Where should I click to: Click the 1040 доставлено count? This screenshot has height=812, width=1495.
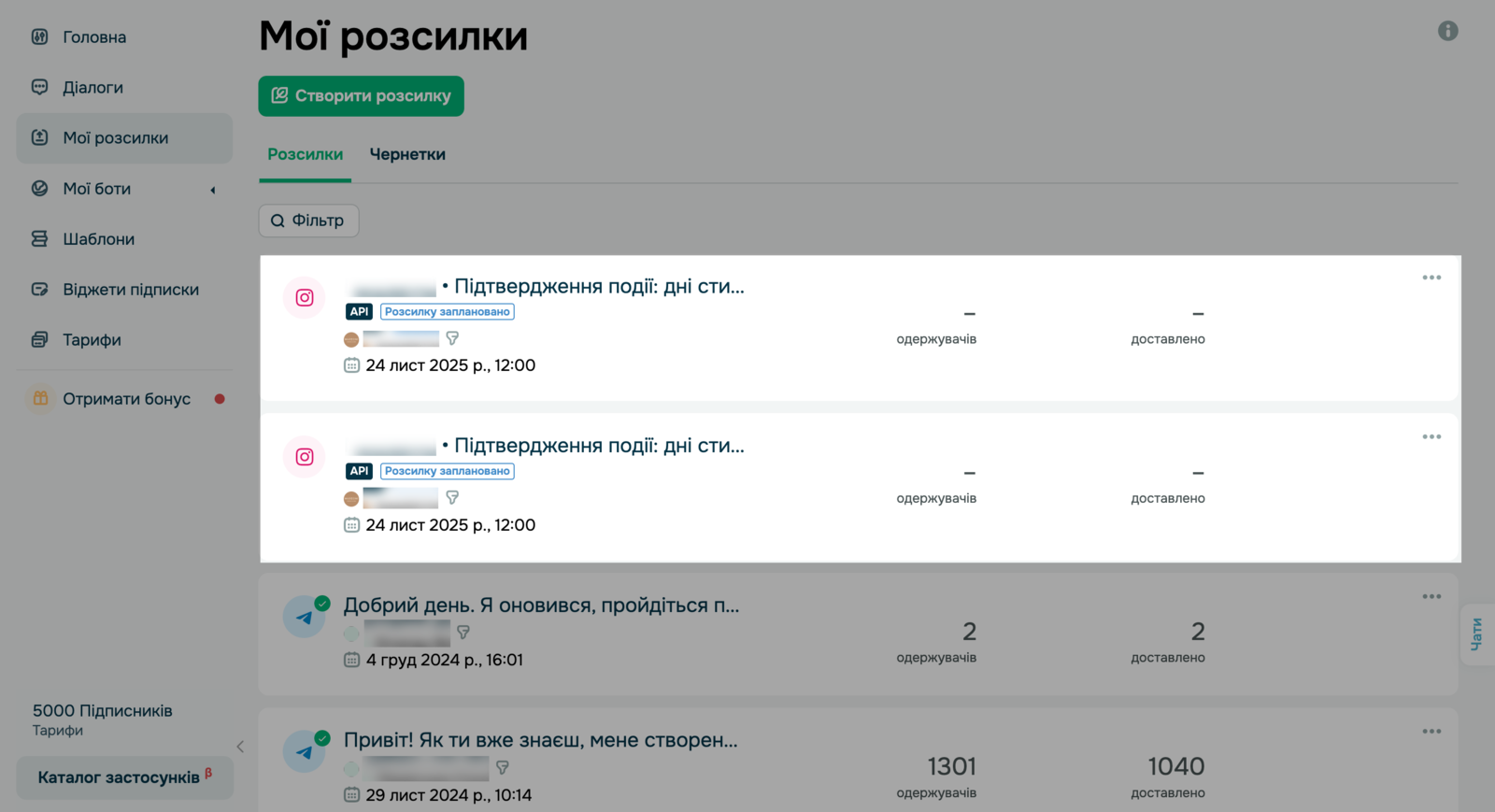1176,767
